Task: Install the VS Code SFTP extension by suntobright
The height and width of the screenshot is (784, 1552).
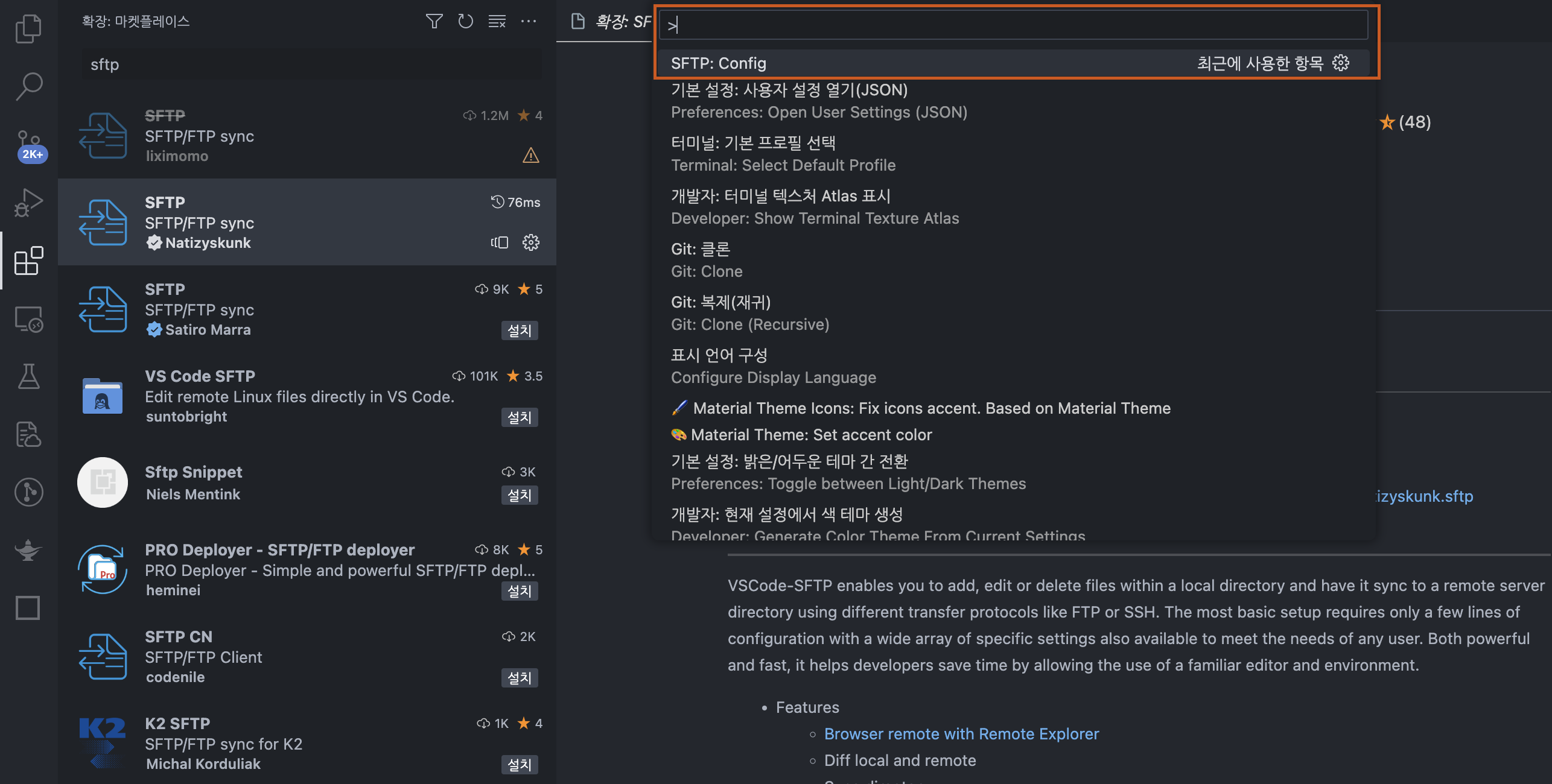Action: [519, 417]
